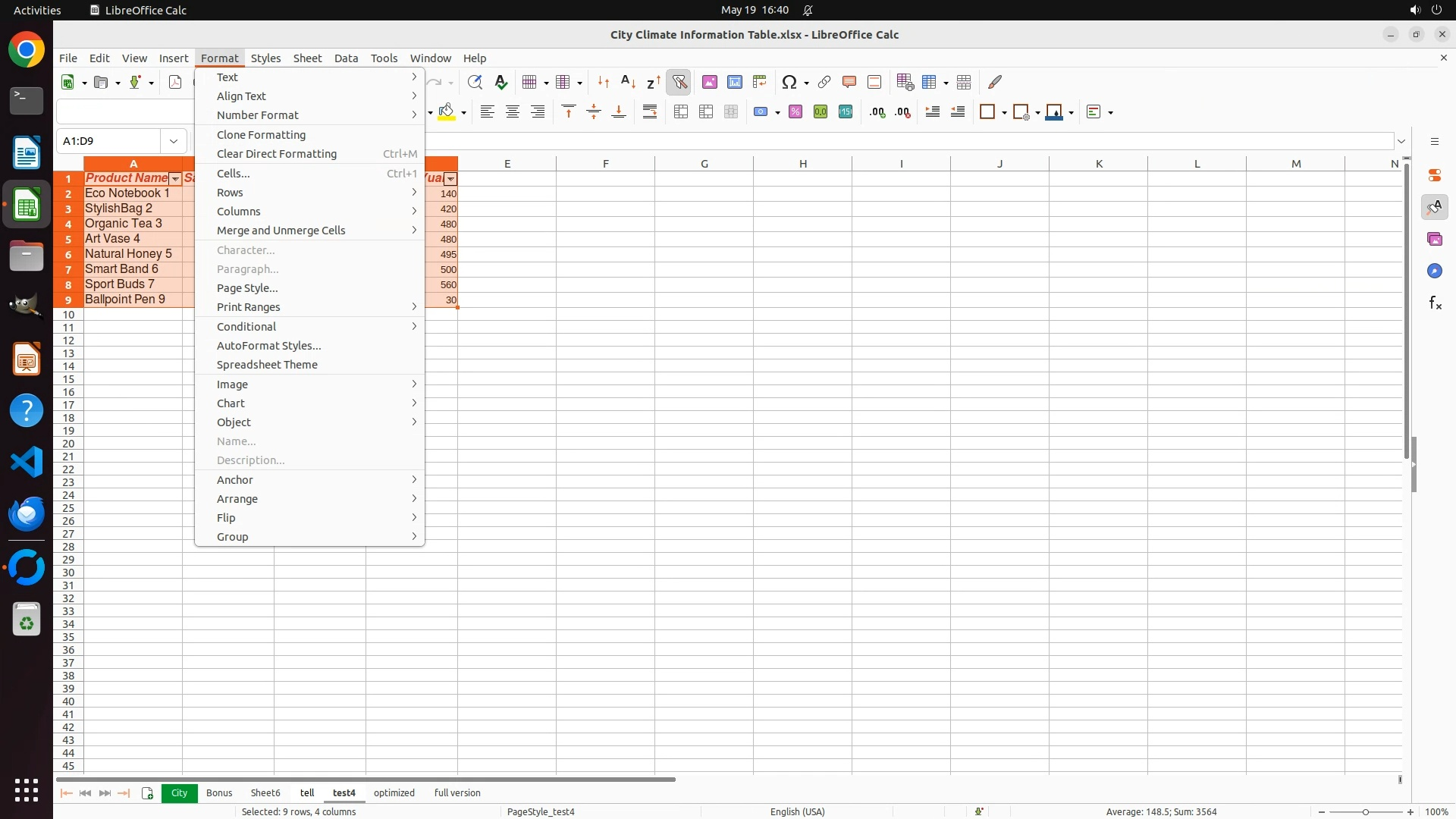
Task: Format selection as percent
Action: (x=795, y=112)
